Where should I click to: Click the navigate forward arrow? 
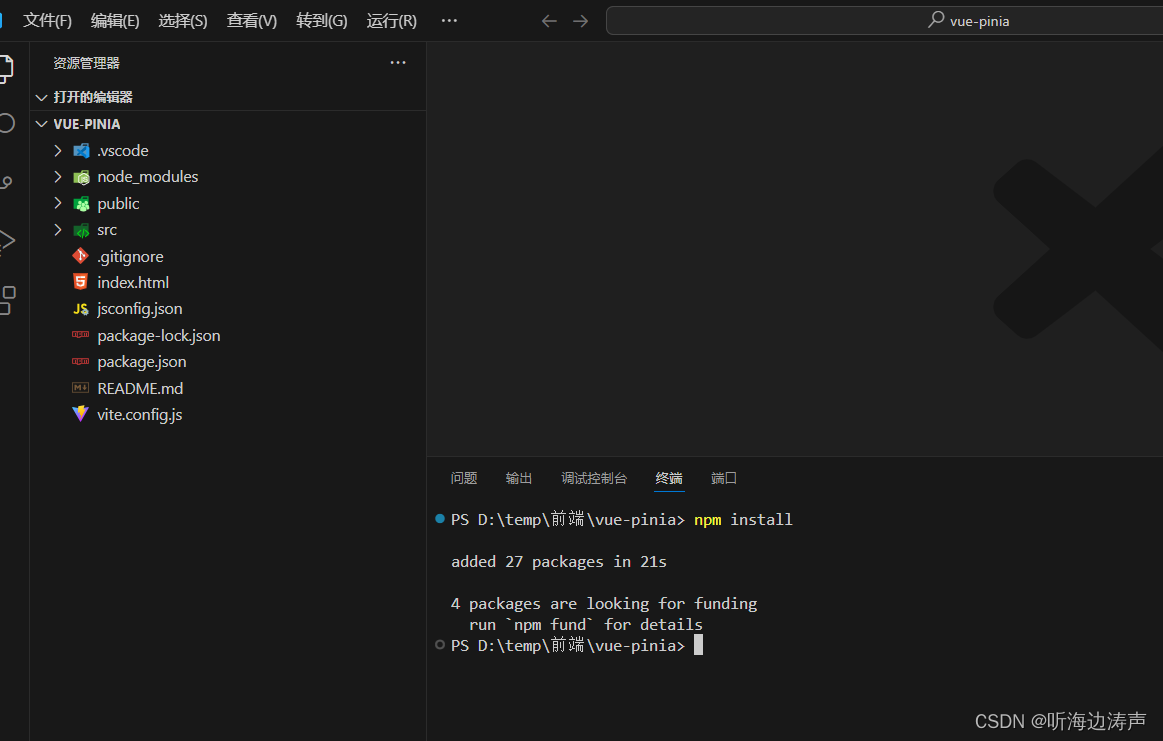click(581, 21)
